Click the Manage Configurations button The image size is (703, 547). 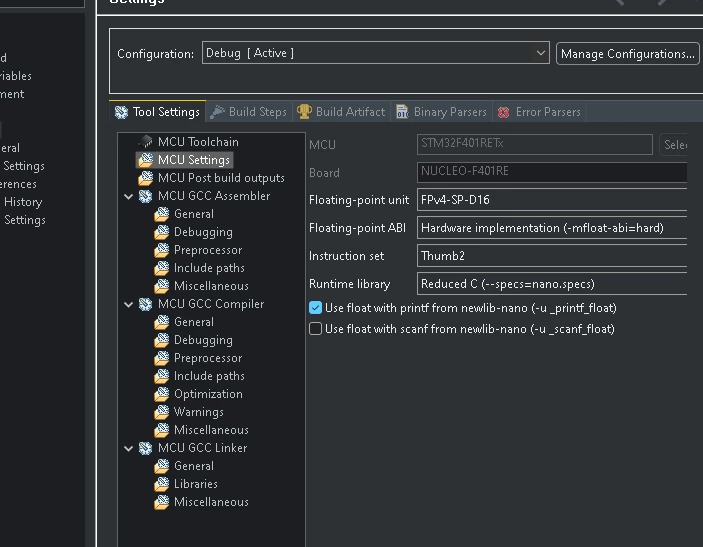[628, 54]
